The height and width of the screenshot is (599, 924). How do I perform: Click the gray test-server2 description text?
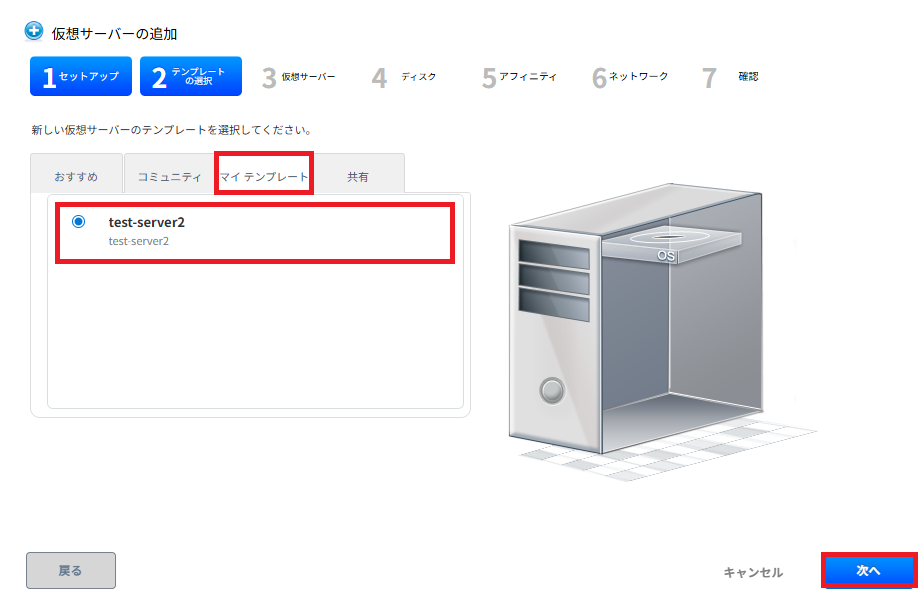(x=138, y=241)
